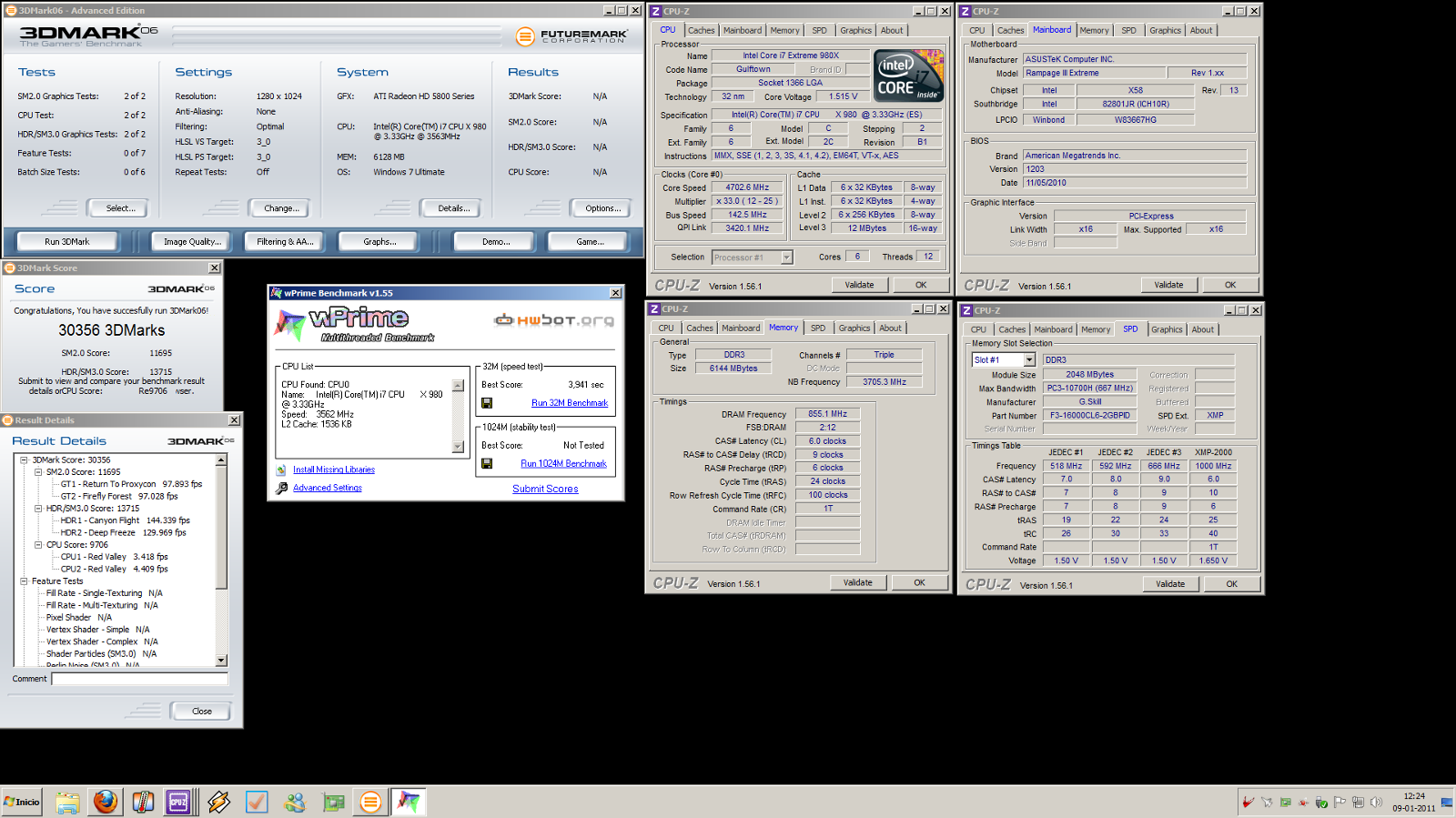Click the CPU list down-arrow in wPrime
The width and height of the screenshot is (1456, 818).
click(458, 447)
